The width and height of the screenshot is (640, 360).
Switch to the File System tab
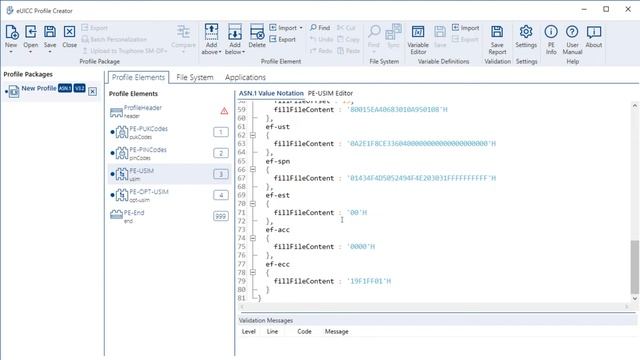(195, 77)
